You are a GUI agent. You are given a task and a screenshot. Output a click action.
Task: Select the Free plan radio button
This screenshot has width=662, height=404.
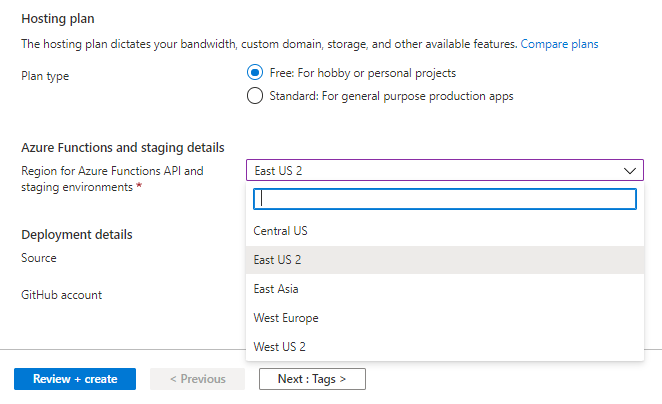[x=254, y=73]
